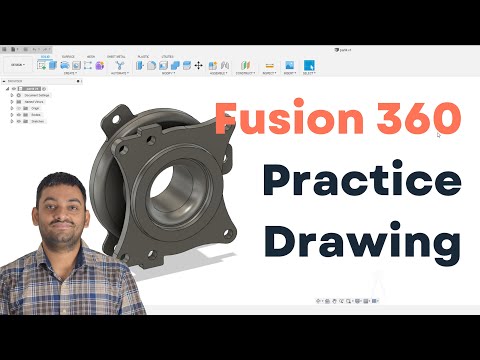This screenshot has height=360, width=480.
Task: Click the document tab title at top
Action: pos(343,50)
